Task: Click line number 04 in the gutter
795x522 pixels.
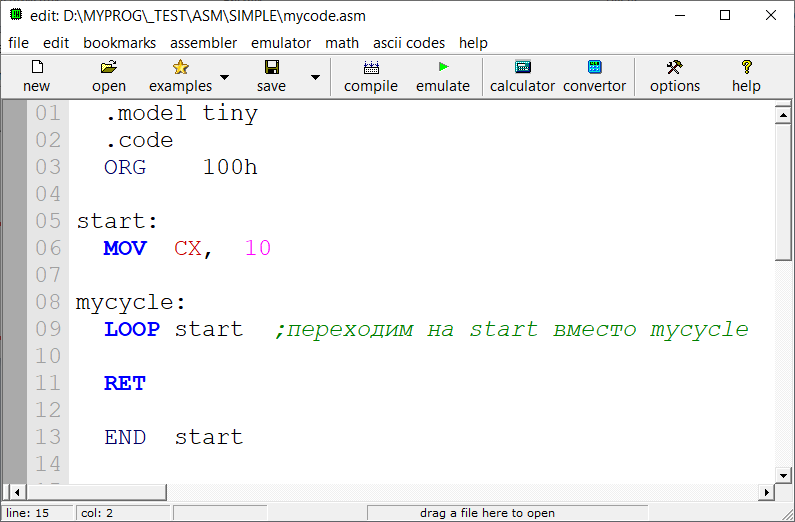Action: click(48, 194)
